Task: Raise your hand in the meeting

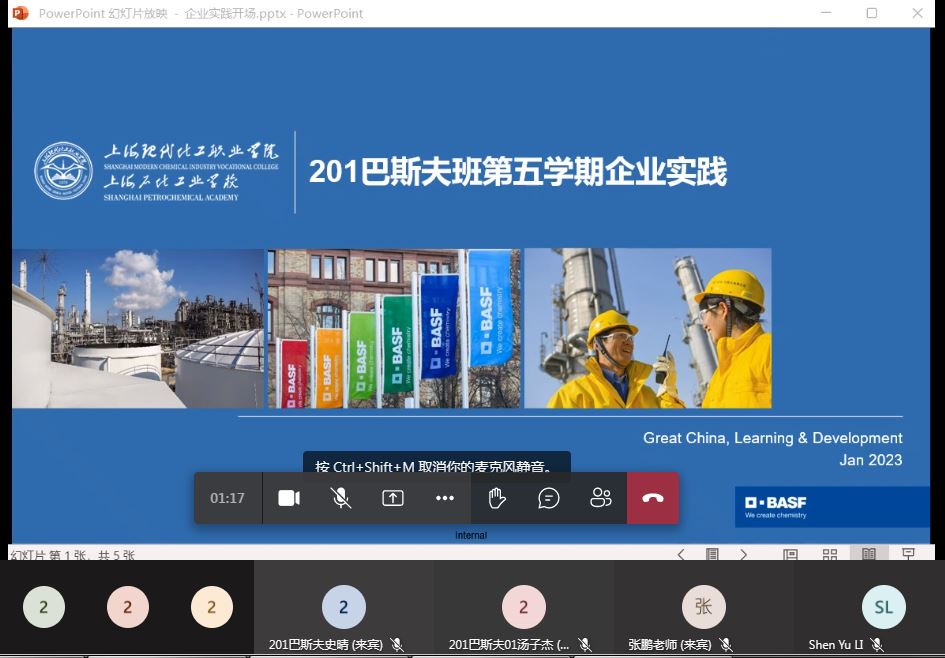Action: pyautogui.click(x=497, y=498)
